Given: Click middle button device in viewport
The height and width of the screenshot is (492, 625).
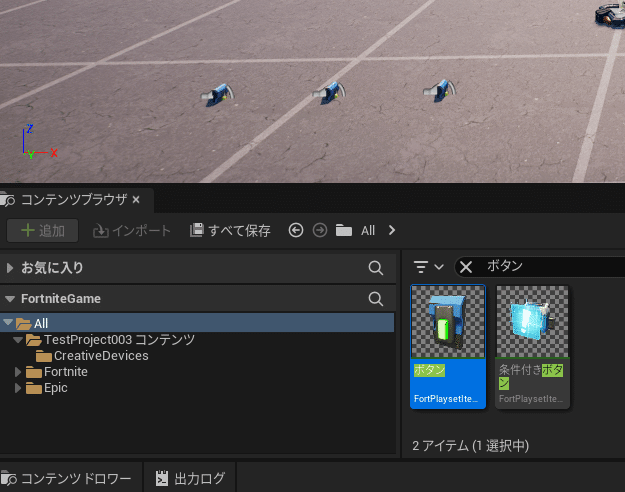Looking at the screenshot, I should 329,92.
